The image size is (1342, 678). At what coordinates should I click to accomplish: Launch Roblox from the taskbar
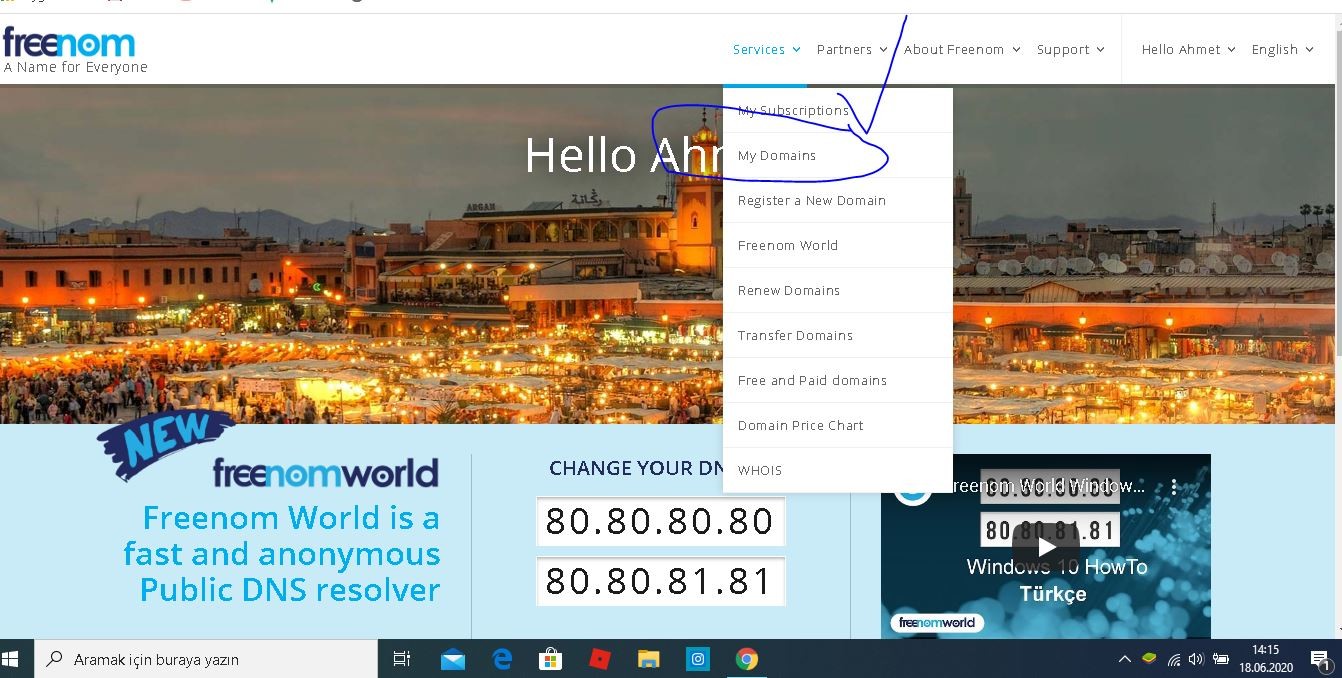click(600, 659)
